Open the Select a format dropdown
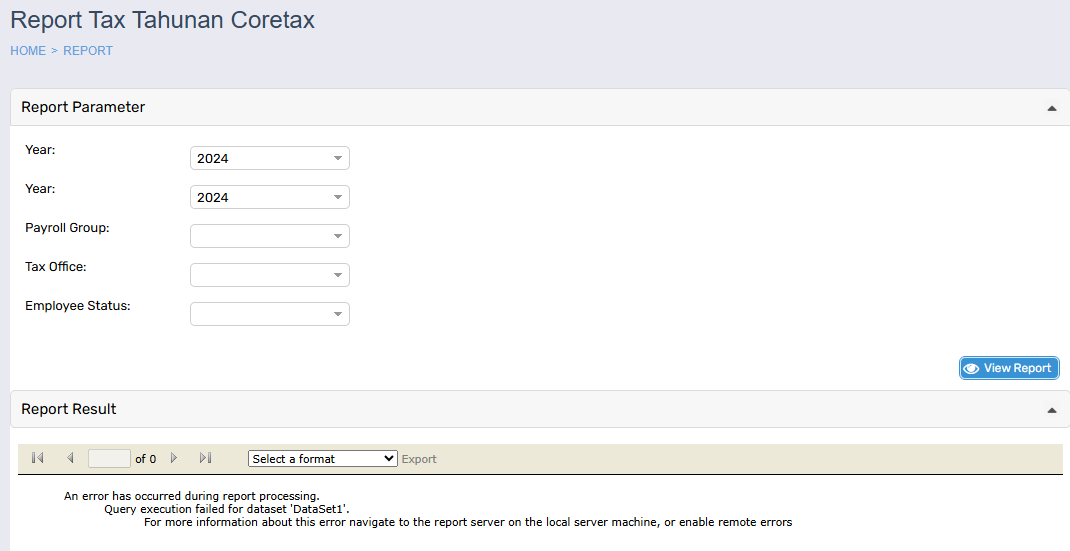This screenshot has height=551, width=1070. pyautogui.click(x=322, y=459)
